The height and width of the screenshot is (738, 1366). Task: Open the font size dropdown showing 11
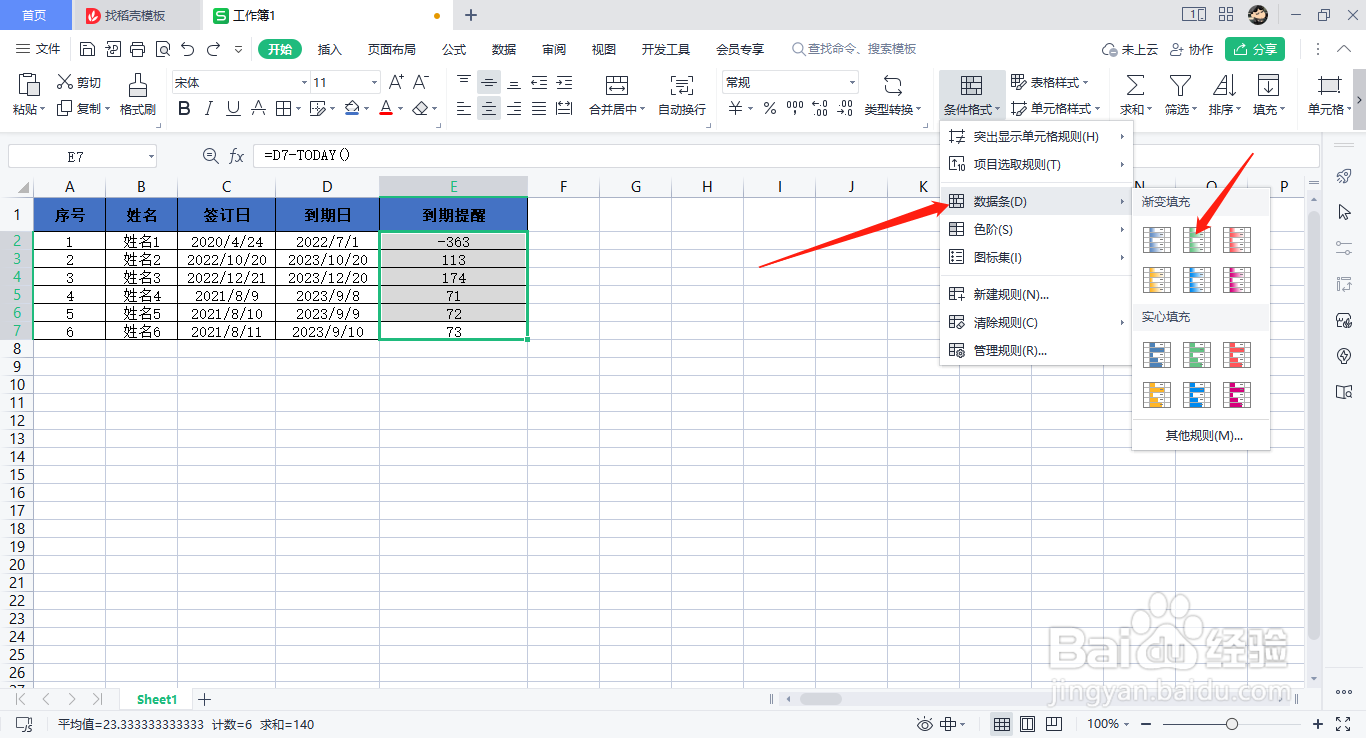375,82
